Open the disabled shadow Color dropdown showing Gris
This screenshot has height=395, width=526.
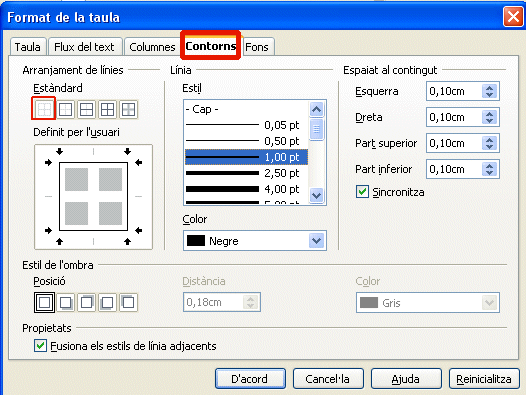[428, 303]
